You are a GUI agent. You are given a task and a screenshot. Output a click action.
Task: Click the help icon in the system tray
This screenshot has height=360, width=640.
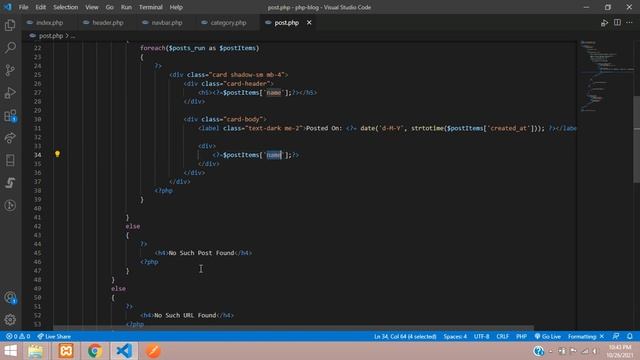[538, 351]
